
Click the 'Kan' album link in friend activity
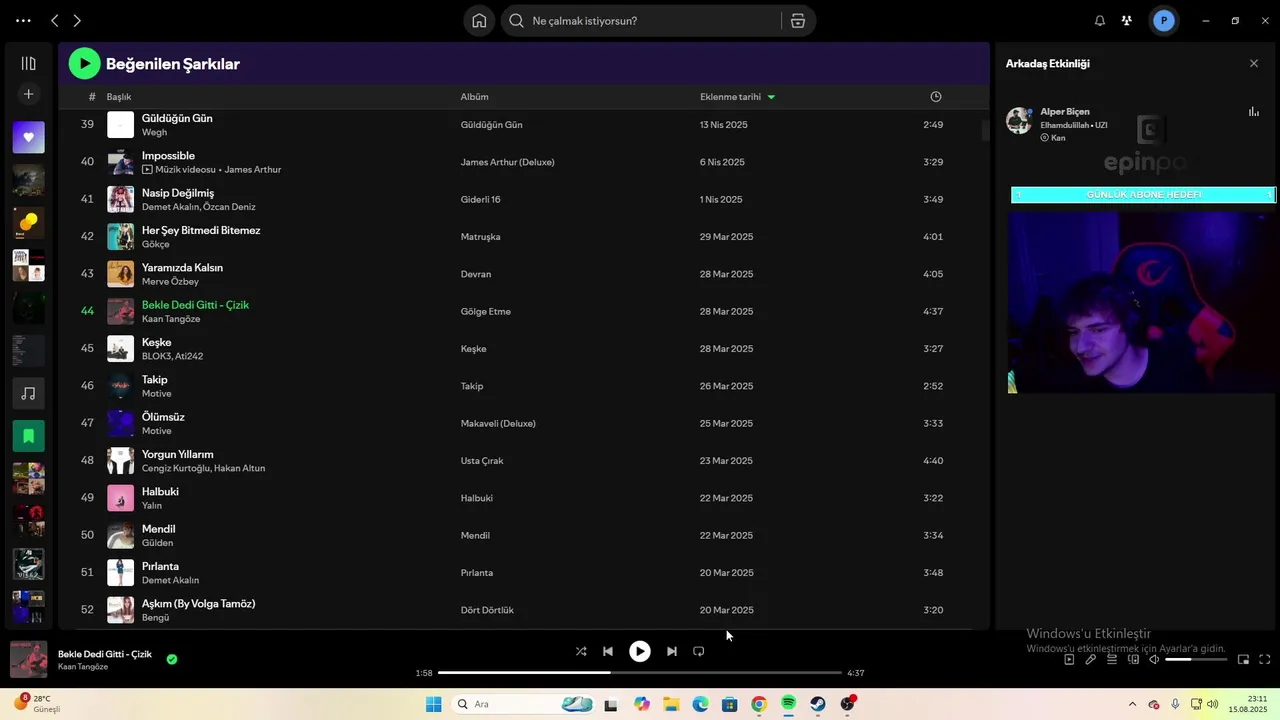(x=1058, y=138)
